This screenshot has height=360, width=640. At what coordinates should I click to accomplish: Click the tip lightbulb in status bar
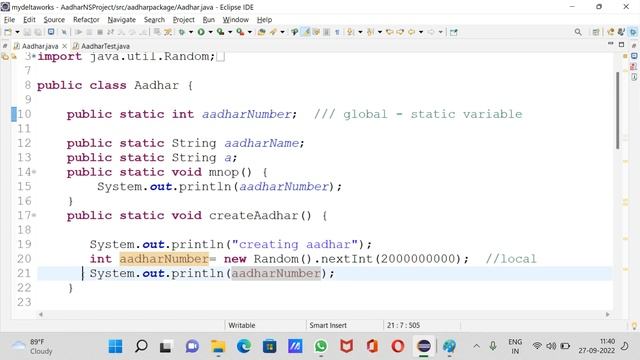pos(634,326)
